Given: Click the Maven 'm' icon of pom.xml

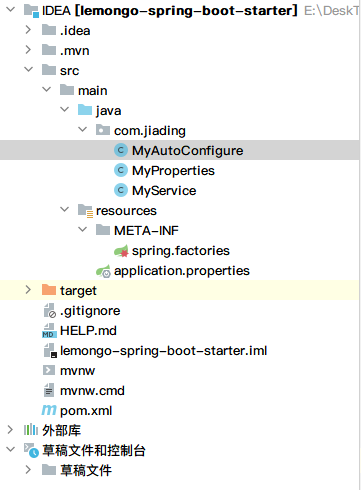Looking at the screenshot, I should (49, 410).
